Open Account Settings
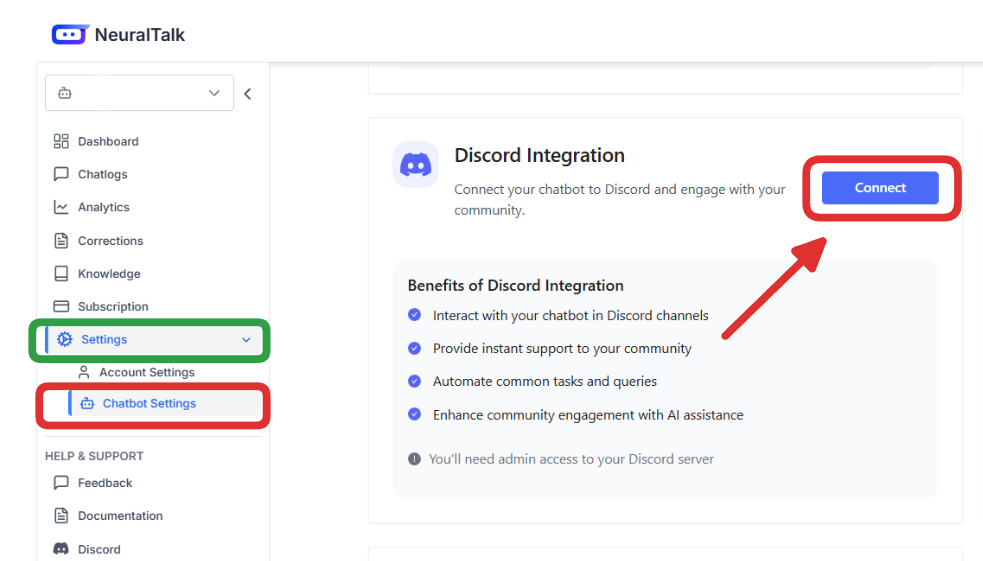This screenshot has height=561, width=983. (147, 372)
